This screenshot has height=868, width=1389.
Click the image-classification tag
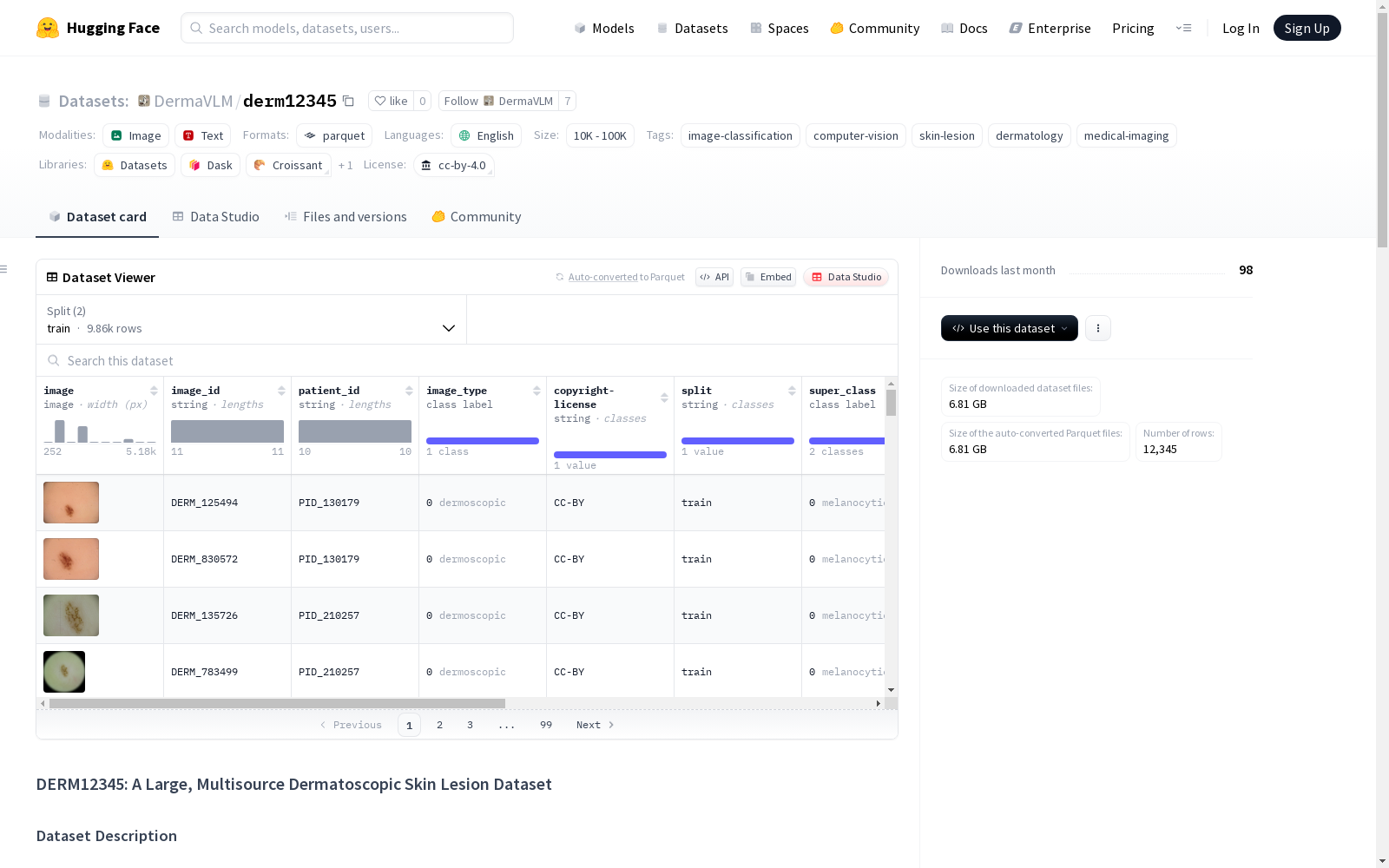(x=741, y=135)
